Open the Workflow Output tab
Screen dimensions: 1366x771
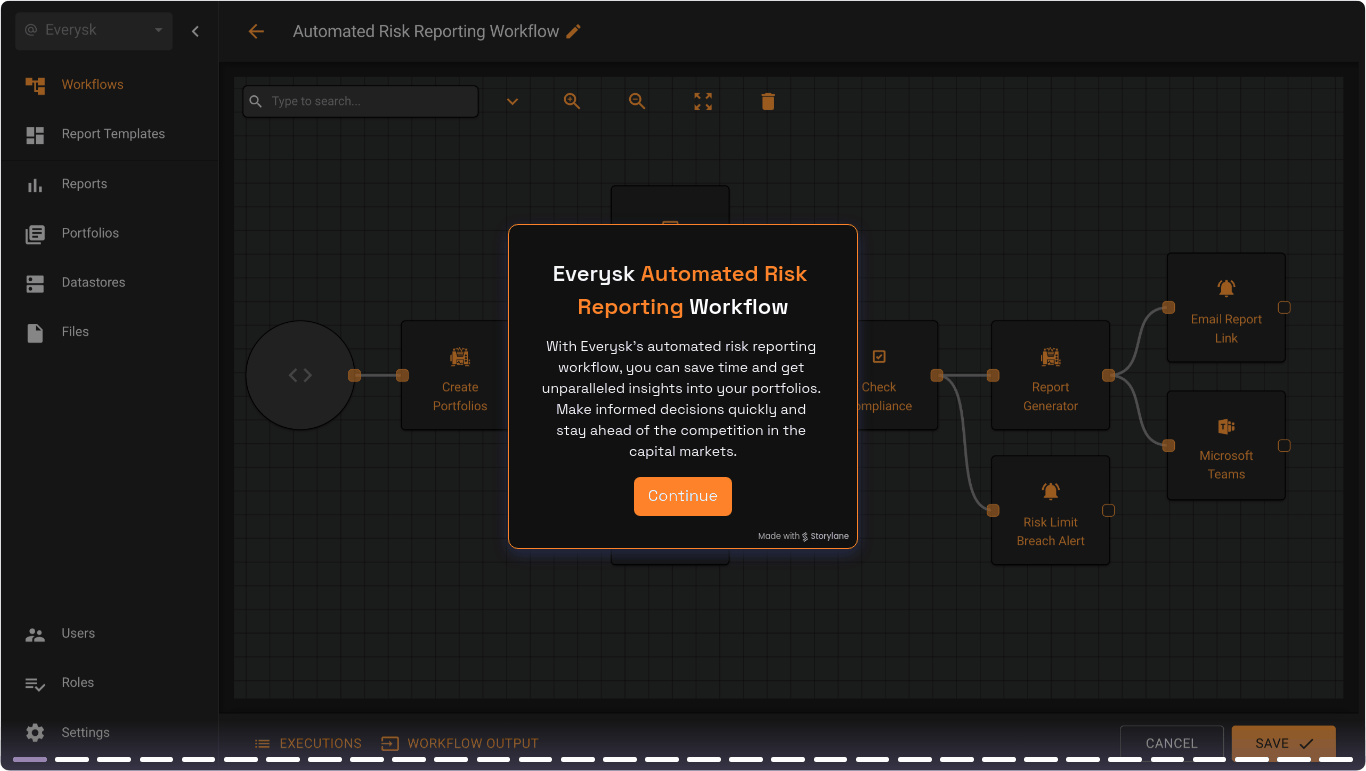(x=460, y=744)
